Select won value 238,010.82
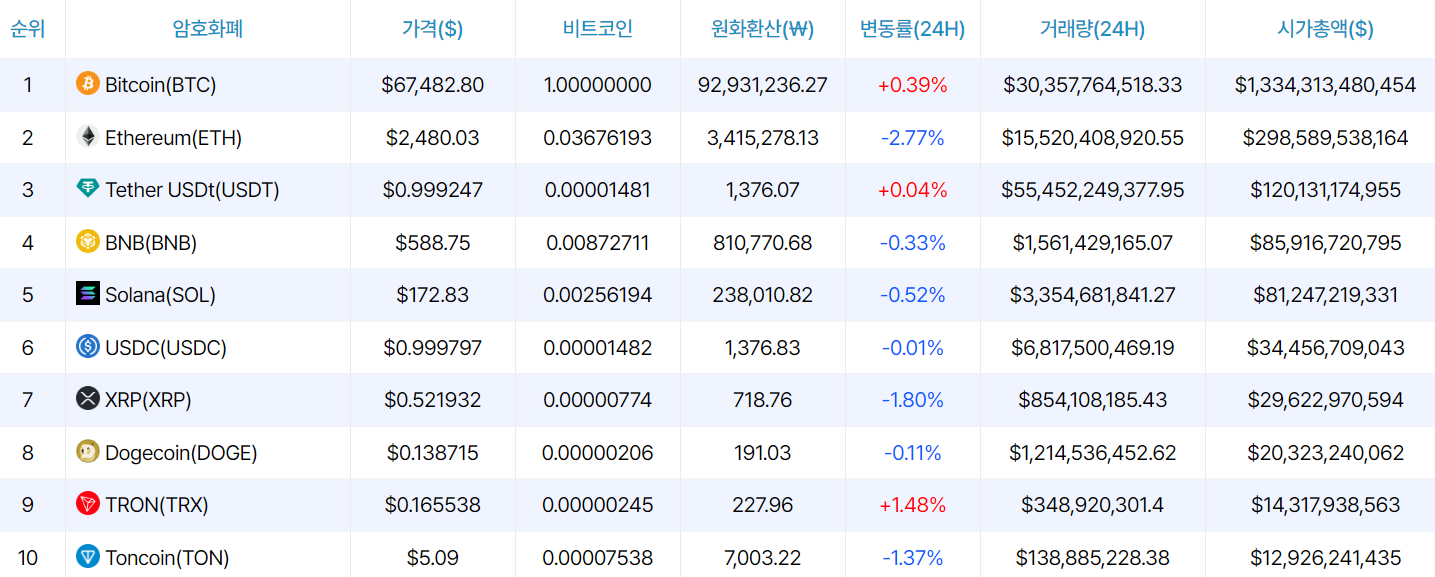Screen dimensions: 1435x577 tap(762, 295)
